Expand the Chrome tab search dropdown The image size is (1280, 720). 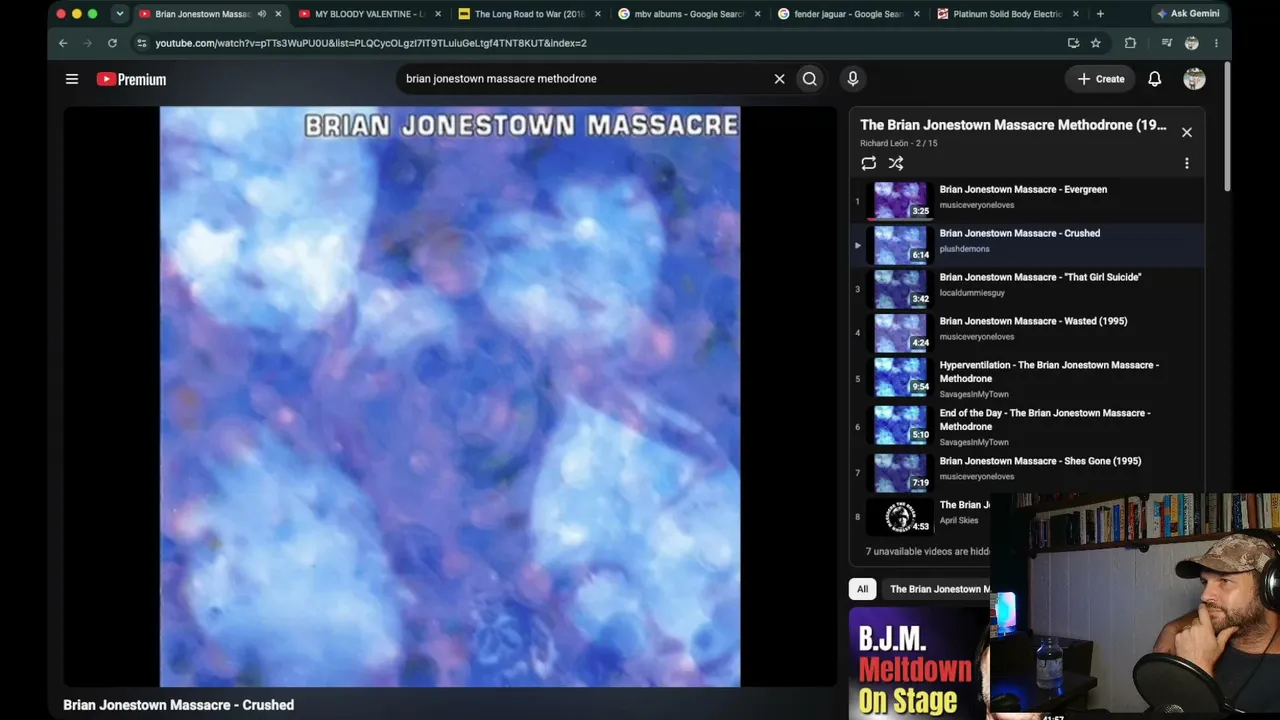[x=120, y=14]
